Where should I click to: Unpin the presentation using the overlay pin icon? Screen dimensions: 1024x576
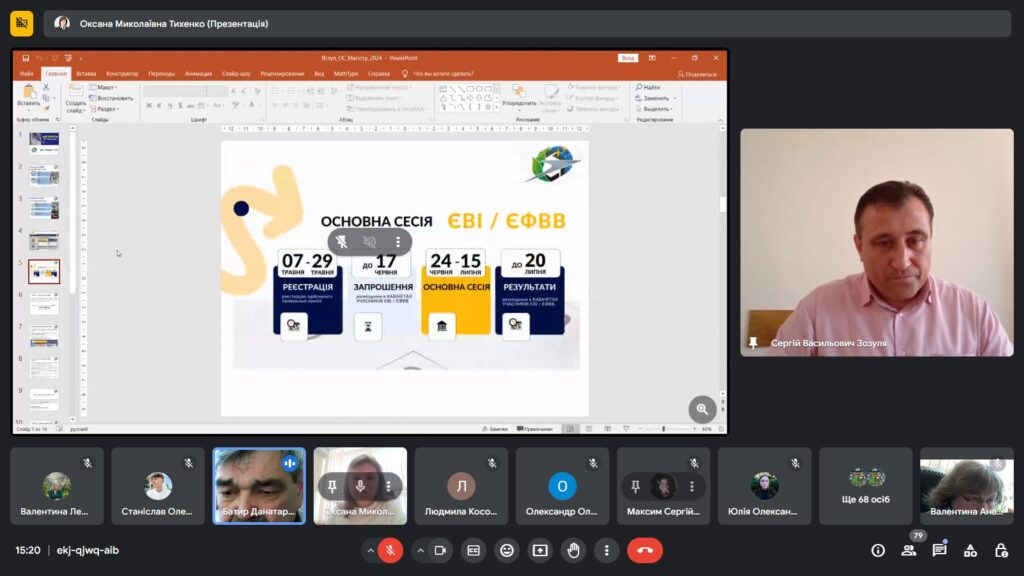342,242
